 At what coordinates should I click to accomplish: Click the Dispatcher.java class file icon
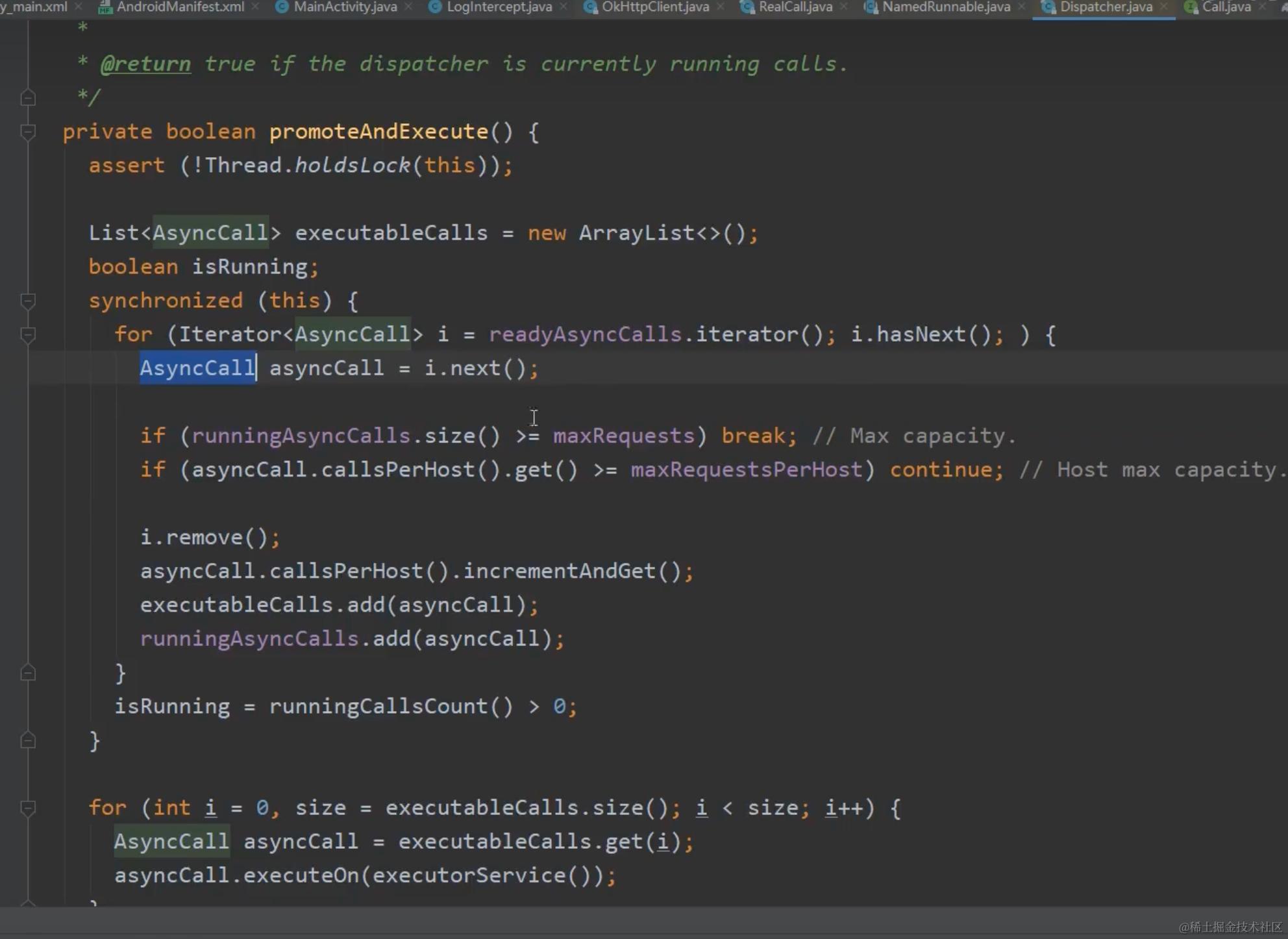(1048, 7)
